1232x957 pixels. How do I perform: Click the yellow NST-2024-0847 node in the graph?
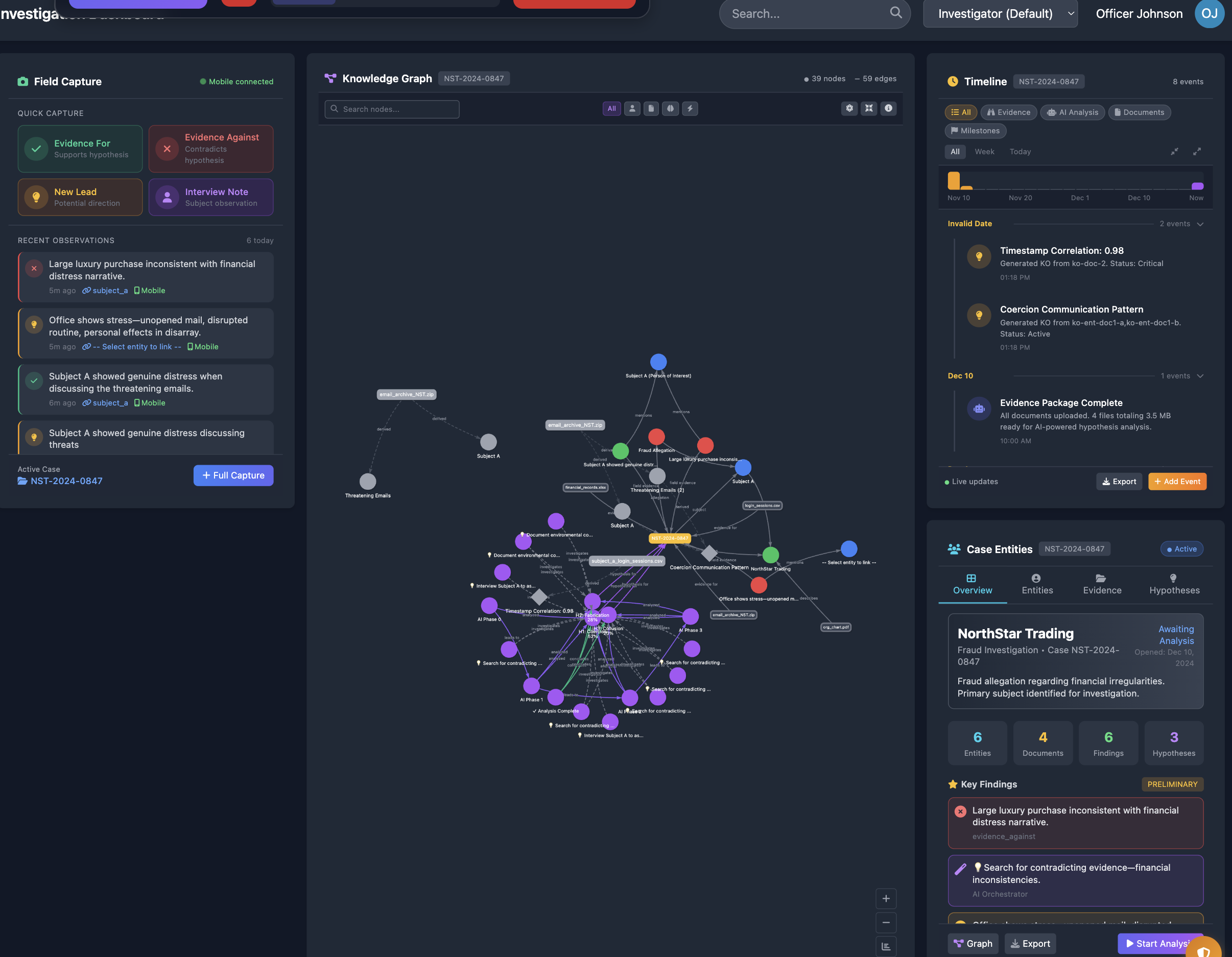(670, 538)
